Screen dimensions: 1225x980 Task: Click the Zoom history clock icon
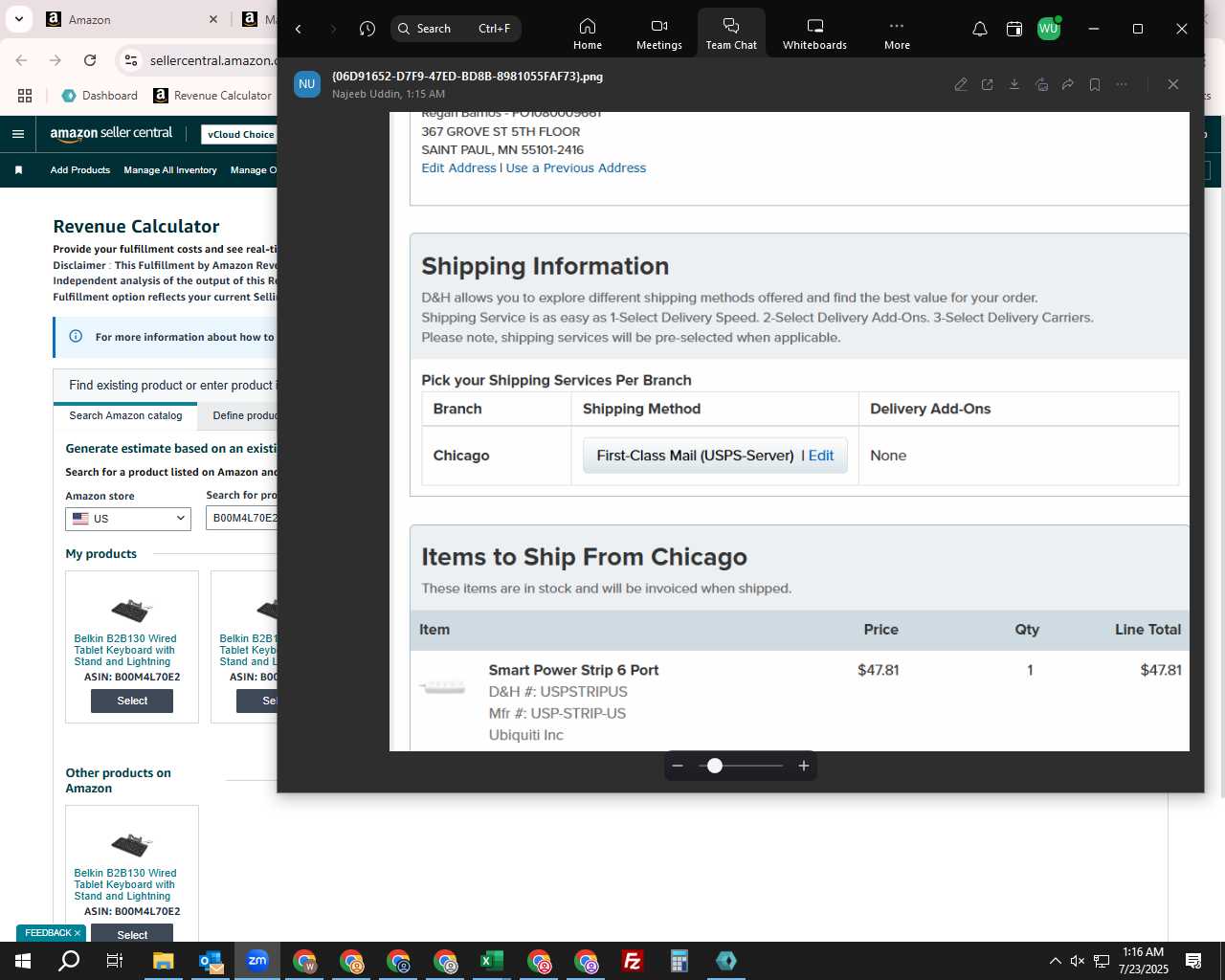click(367, 29)
